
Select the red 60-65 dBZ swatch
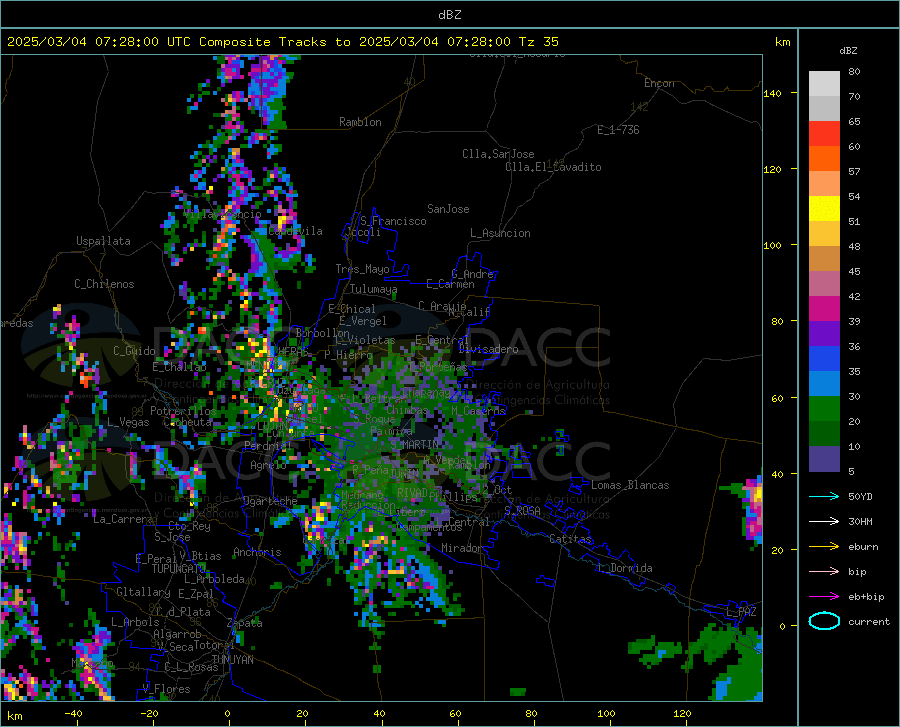824,134
